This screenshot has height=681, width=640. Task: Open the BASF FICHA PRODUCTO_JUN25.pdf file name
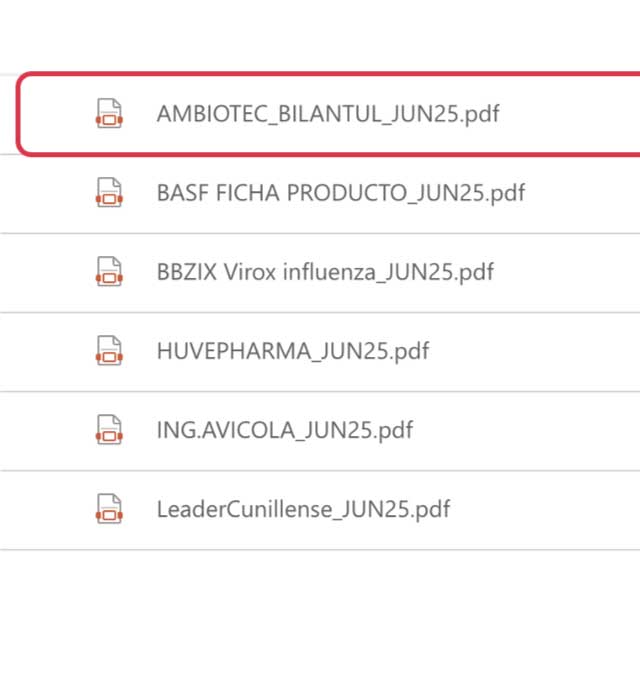point(340,193)
